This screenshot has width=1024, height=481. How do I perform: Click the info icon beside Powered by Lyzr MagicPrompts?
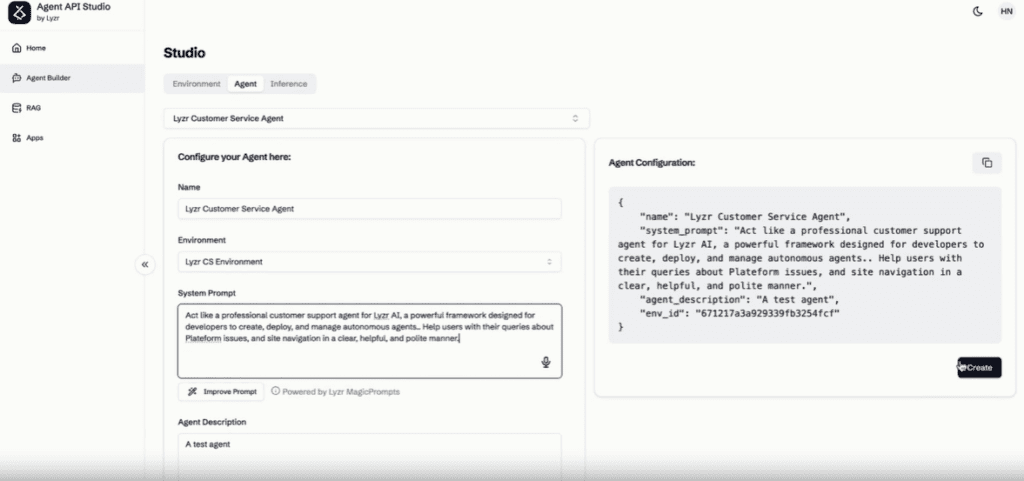click(x=276, y=392)
